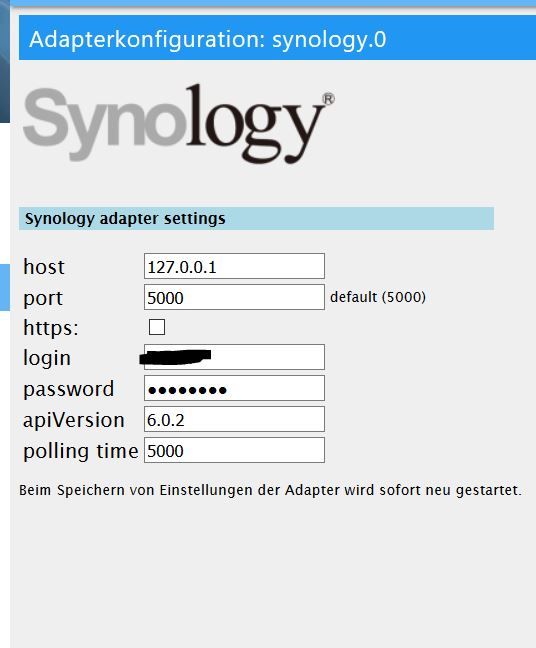Image resolution: width=536 pixels, height=648 pixels.
Task: Click the default (5000) hint text
Action: 378,297
